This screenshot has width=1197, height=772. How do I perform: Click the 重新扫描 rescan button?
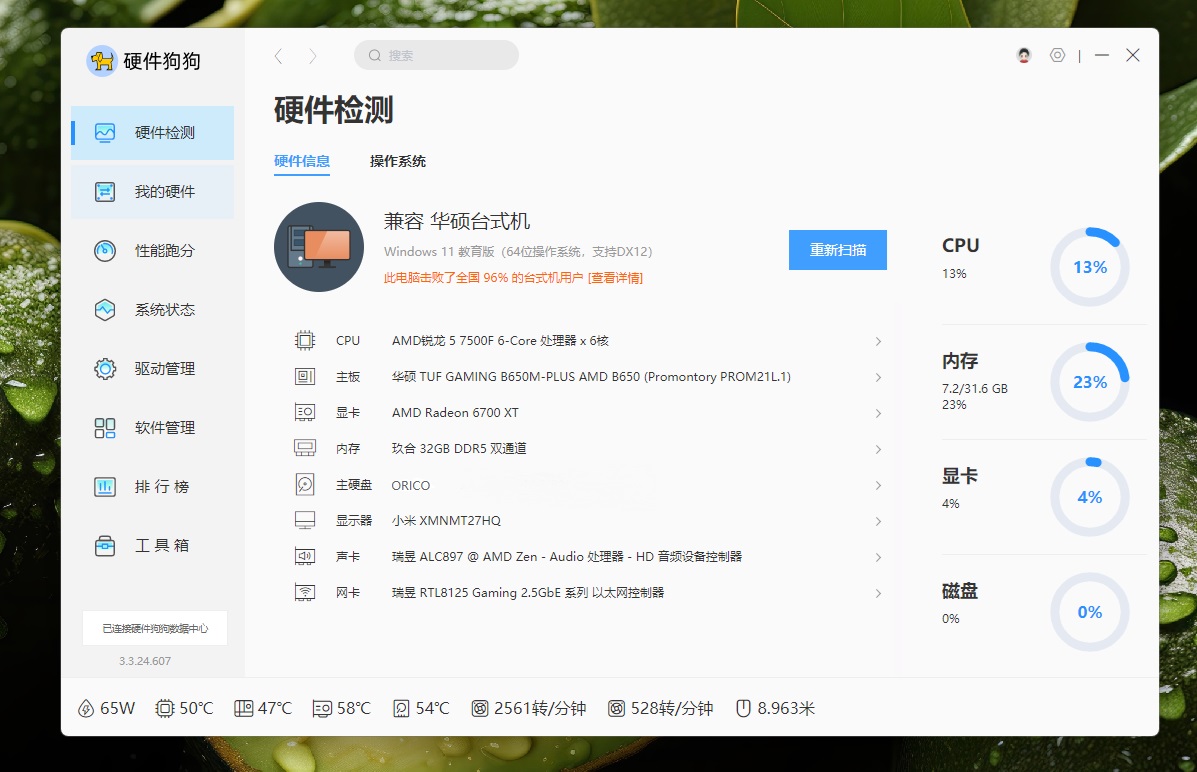pos(837,250)
